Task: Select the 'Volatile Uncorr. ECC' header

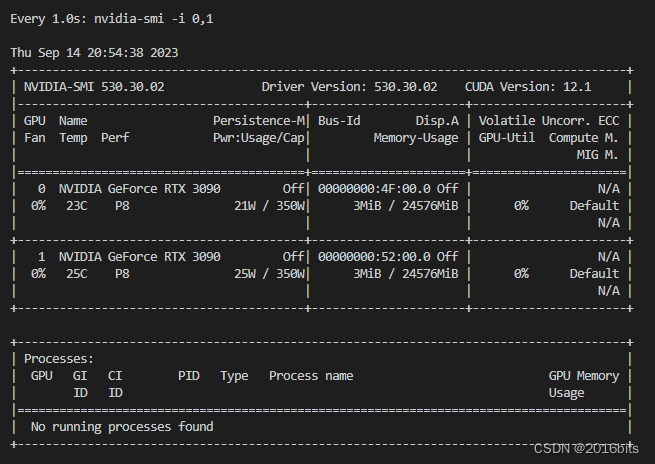Action: [549, 121]
